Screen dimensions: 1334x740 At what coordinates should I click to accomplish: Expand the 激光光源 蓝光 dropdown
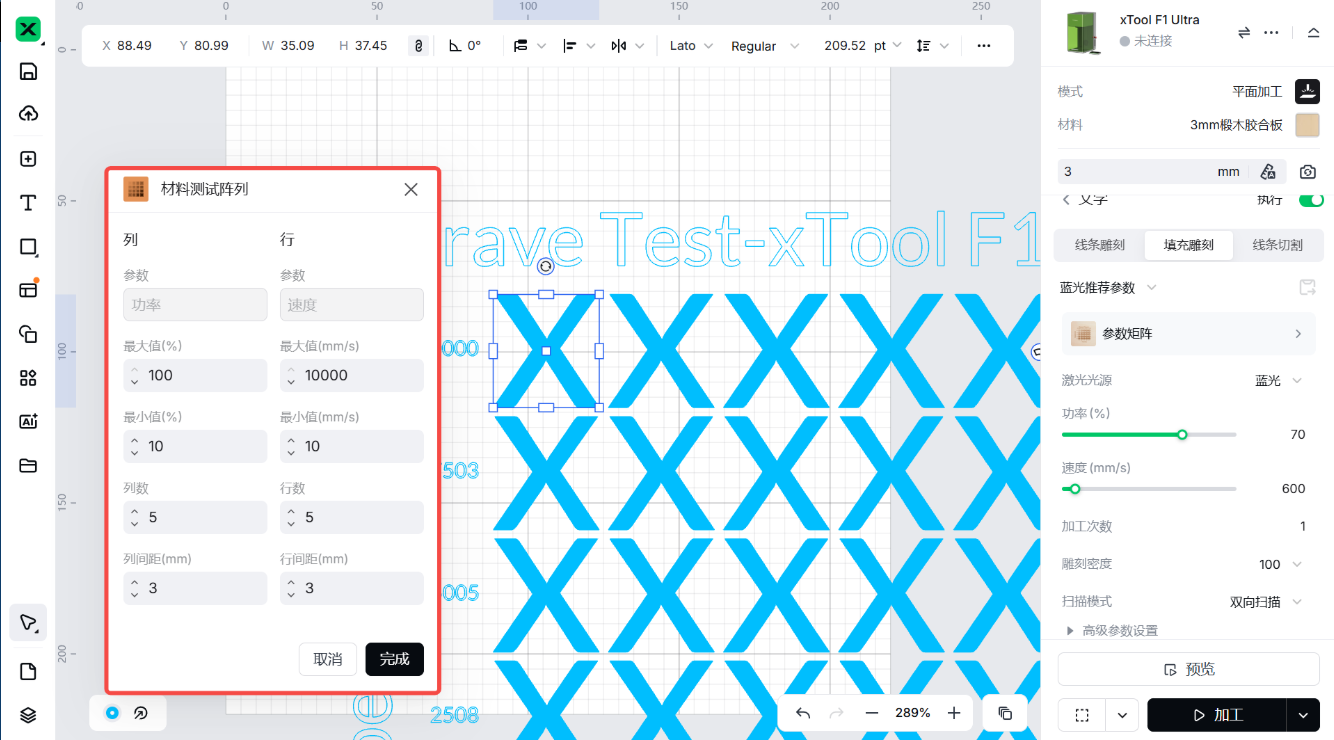pos(1280,381)
